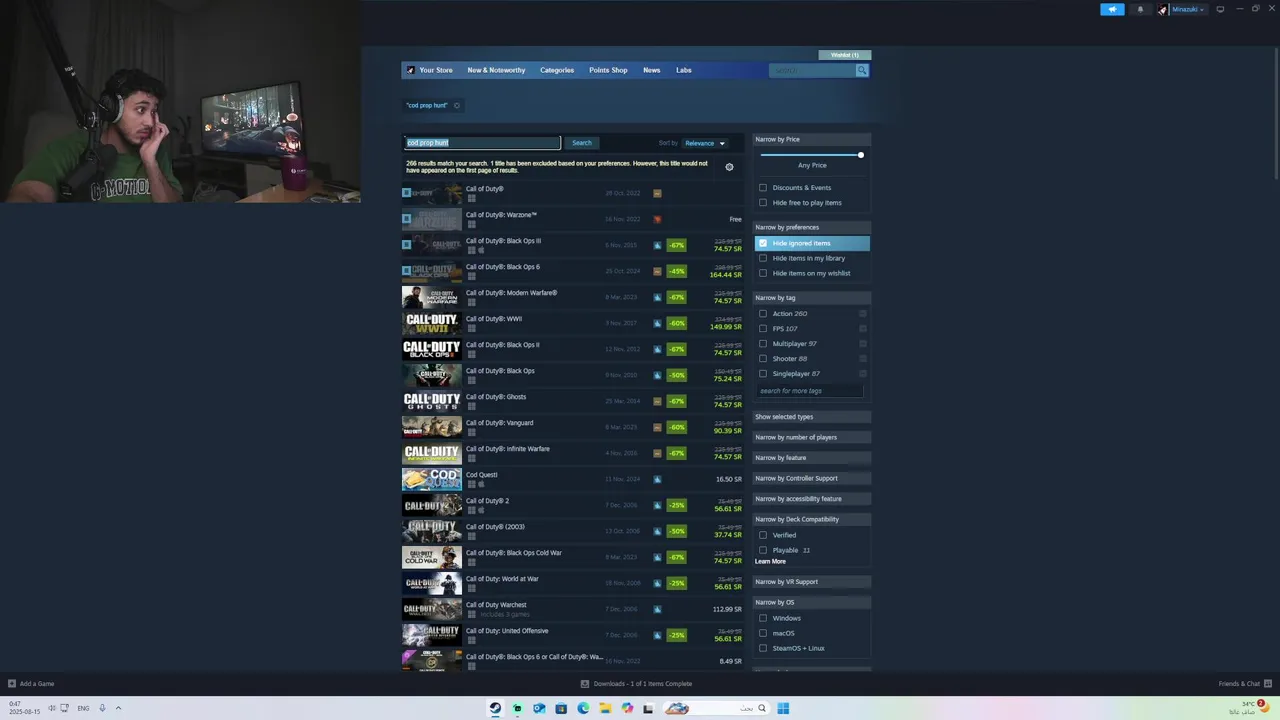1280x720 pixels.
Task: Expand Narrow by VR Support
Action: [811, 582]
